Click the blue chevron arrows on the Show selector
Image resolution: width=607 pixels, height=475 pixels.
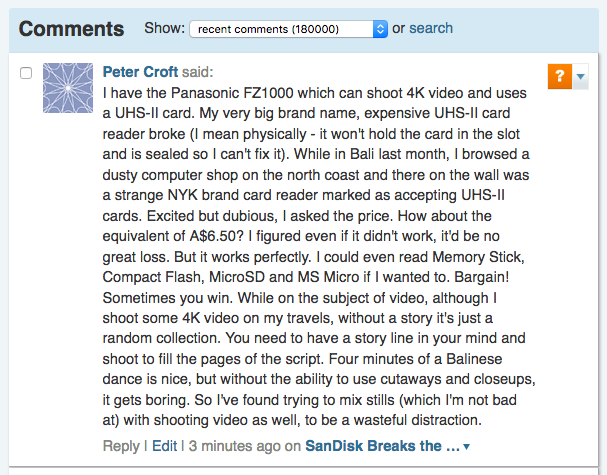pos(380,29)
